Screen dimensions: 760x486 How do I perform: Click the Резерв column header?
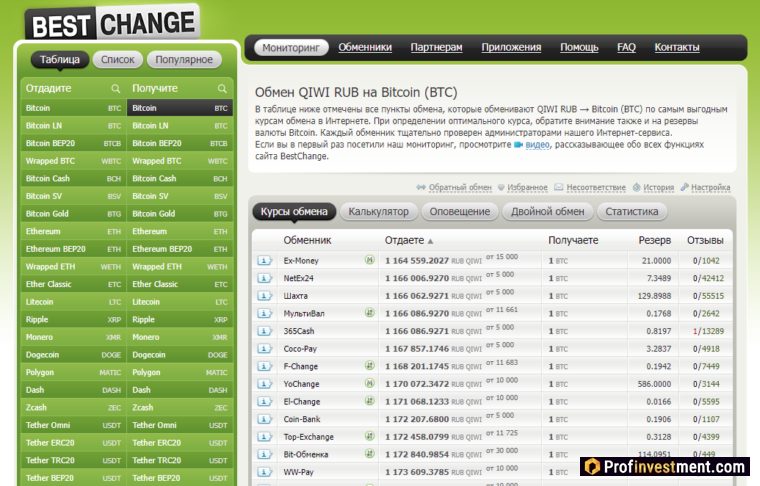point(655,240)
